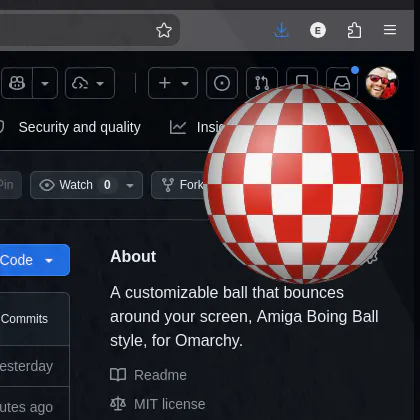View the Commits history link

(x=24, y=319)
